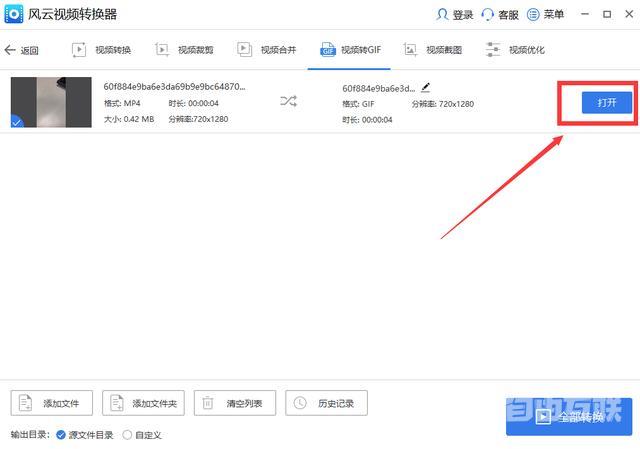Screen dimensions: 640x449
Task: Select the 源文件目录 radio option
Action: (x=85, y=435)
